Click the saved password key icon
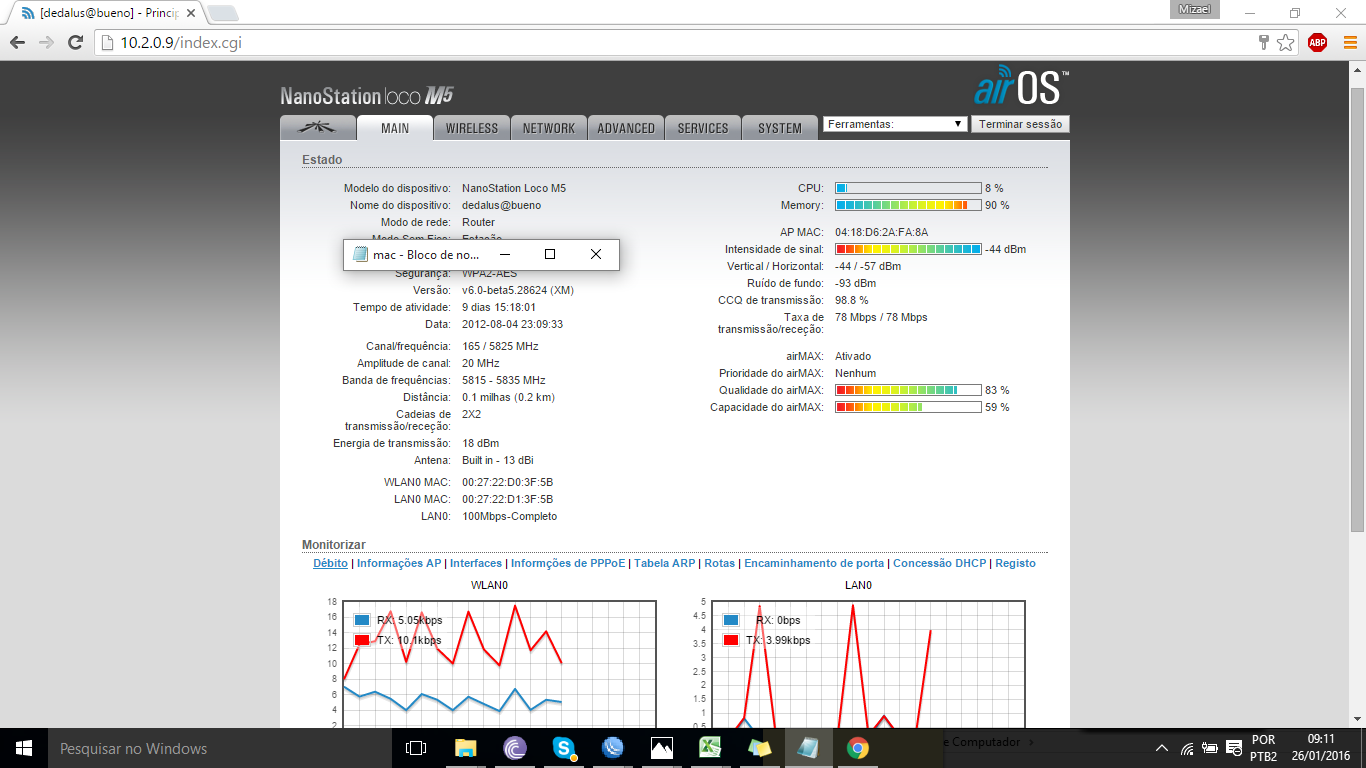This screenshot has height=768, width=1366. (x=1264, y=42)
